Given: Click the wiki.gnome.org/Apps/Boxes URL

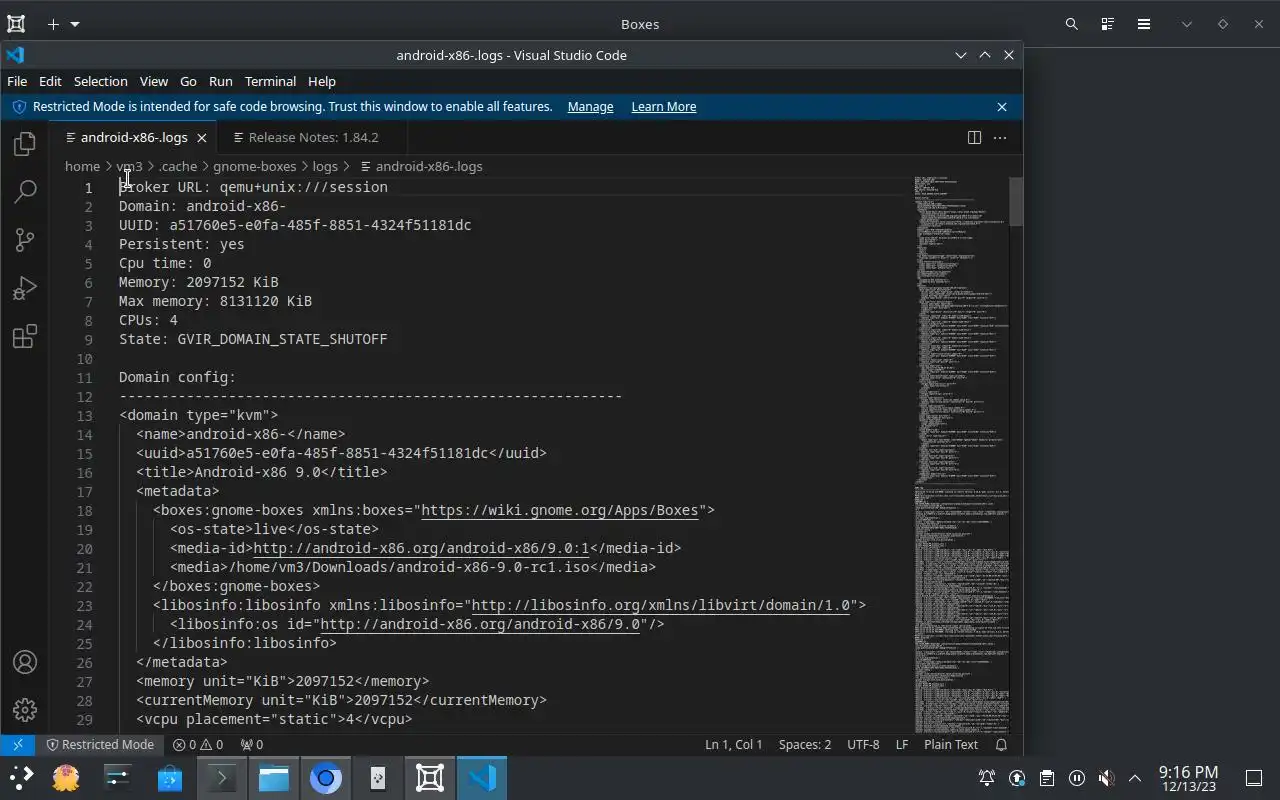Looking at the screenshot, I should tap(559, 510).
